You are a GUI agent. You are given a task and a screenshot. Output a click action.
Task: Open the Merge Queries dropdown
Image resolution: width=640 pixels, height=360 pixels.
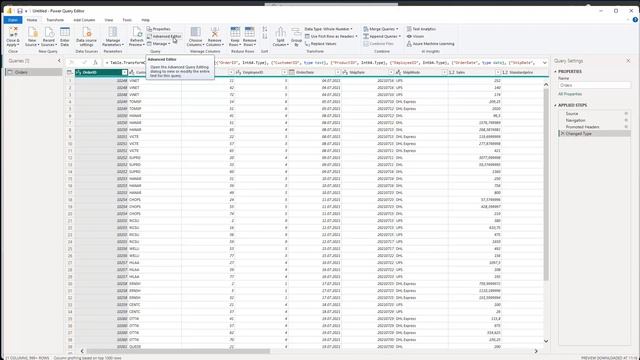(x=381, y=29)
